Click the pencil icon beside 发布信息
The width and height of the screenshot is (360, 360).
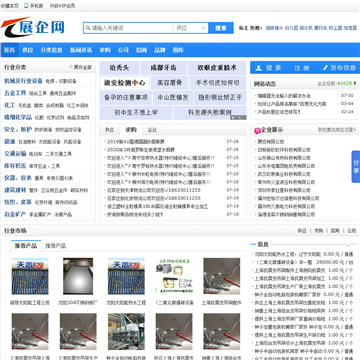326,68
